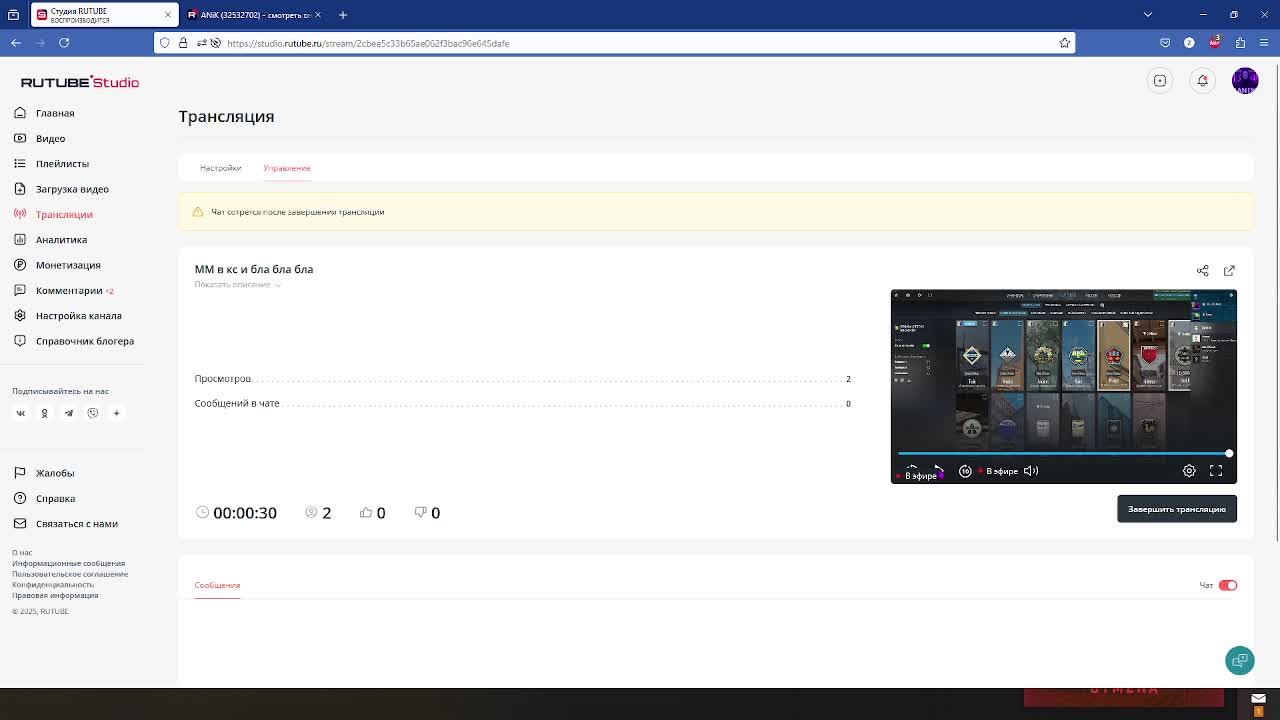
Task: List all tabs dropdown arrow
Action: (x=1148, y=15)
